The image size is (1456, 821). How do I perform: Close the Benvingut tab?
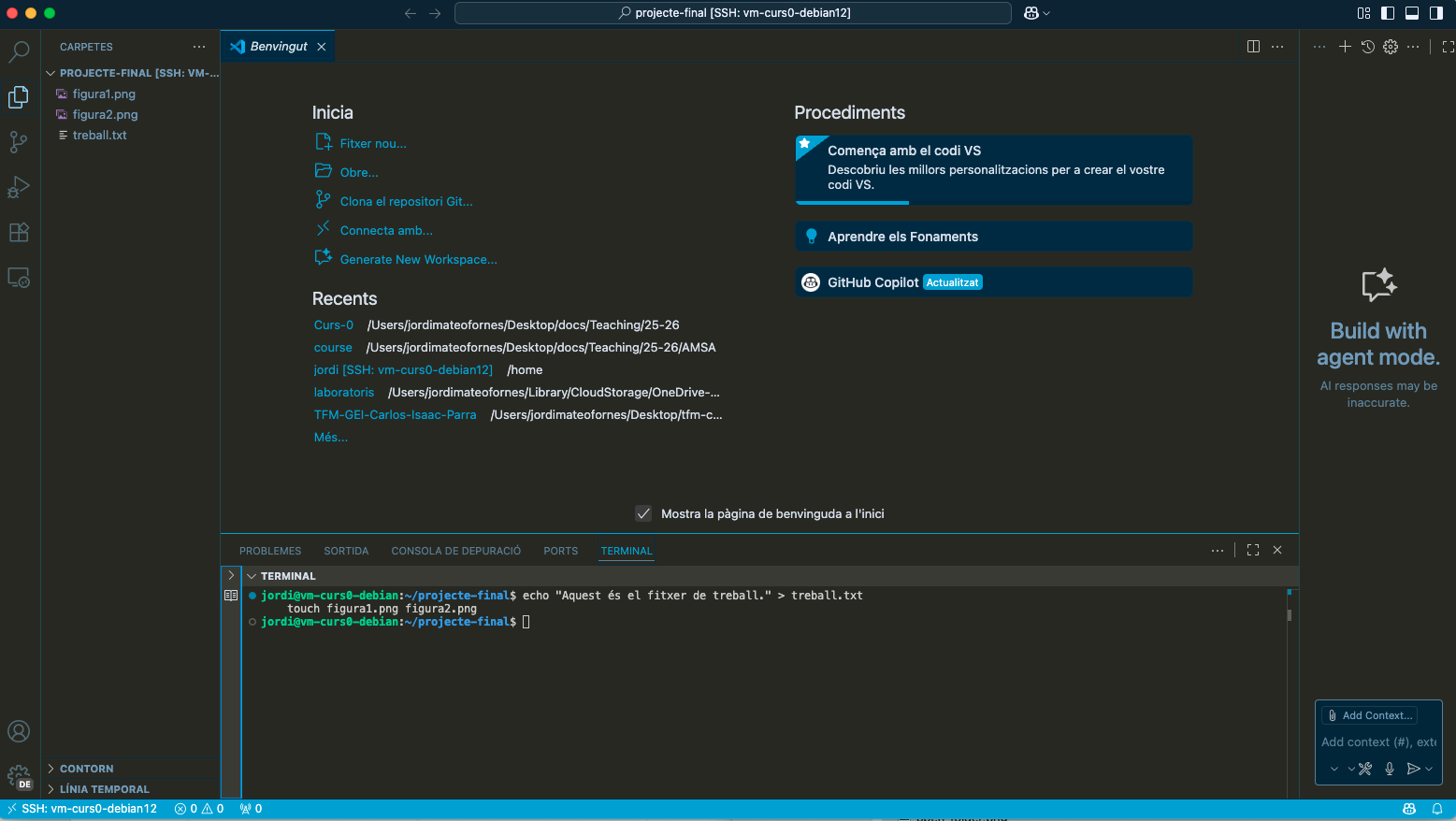pos(322,47)
